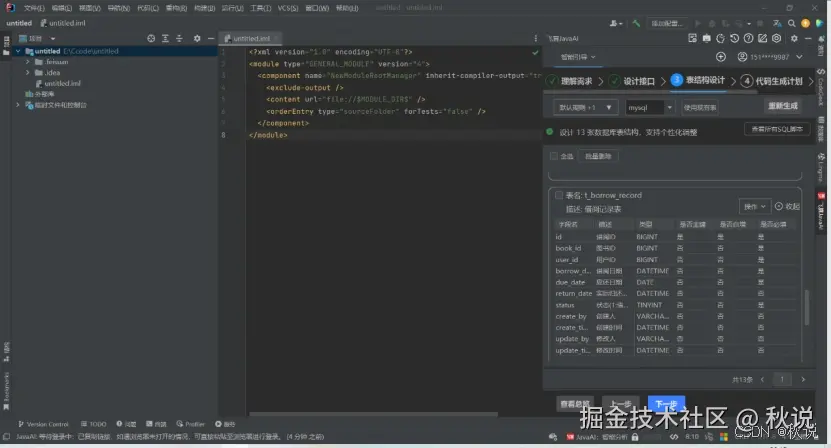Open the default rules +1 dropdown
Screen dimensions: 831x448
[585, 107]
